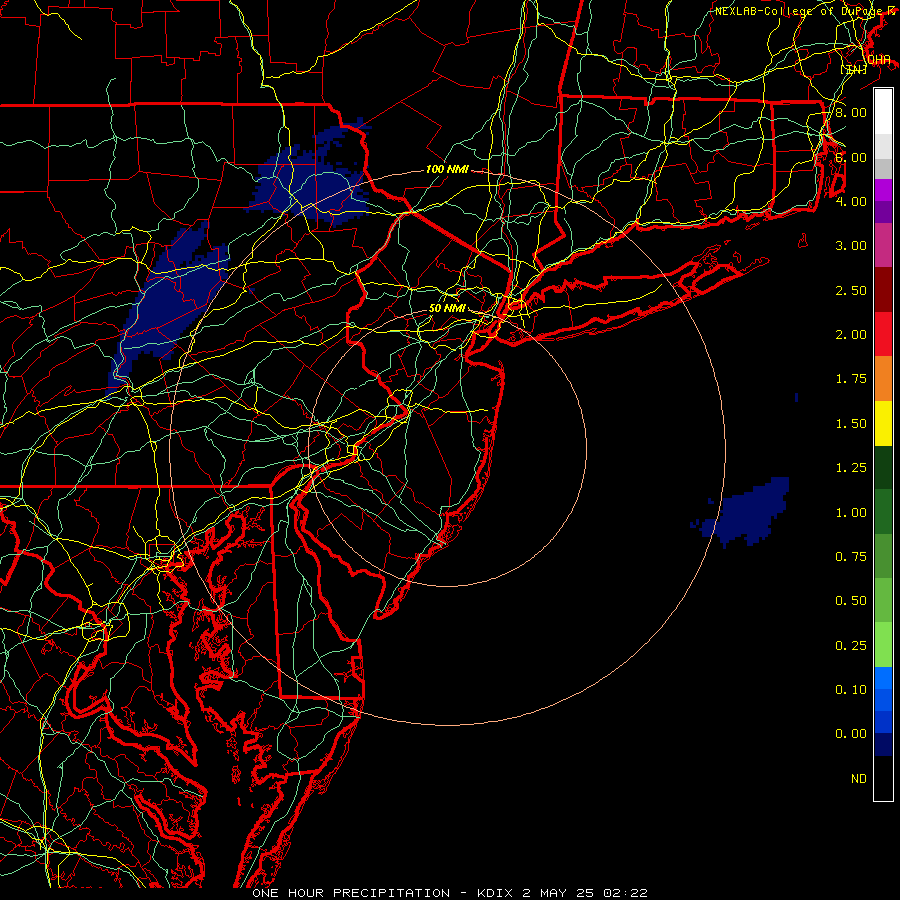The image size is (900, 900).
Task: Click the "6.00" legend label
Action: click(851, 157)
